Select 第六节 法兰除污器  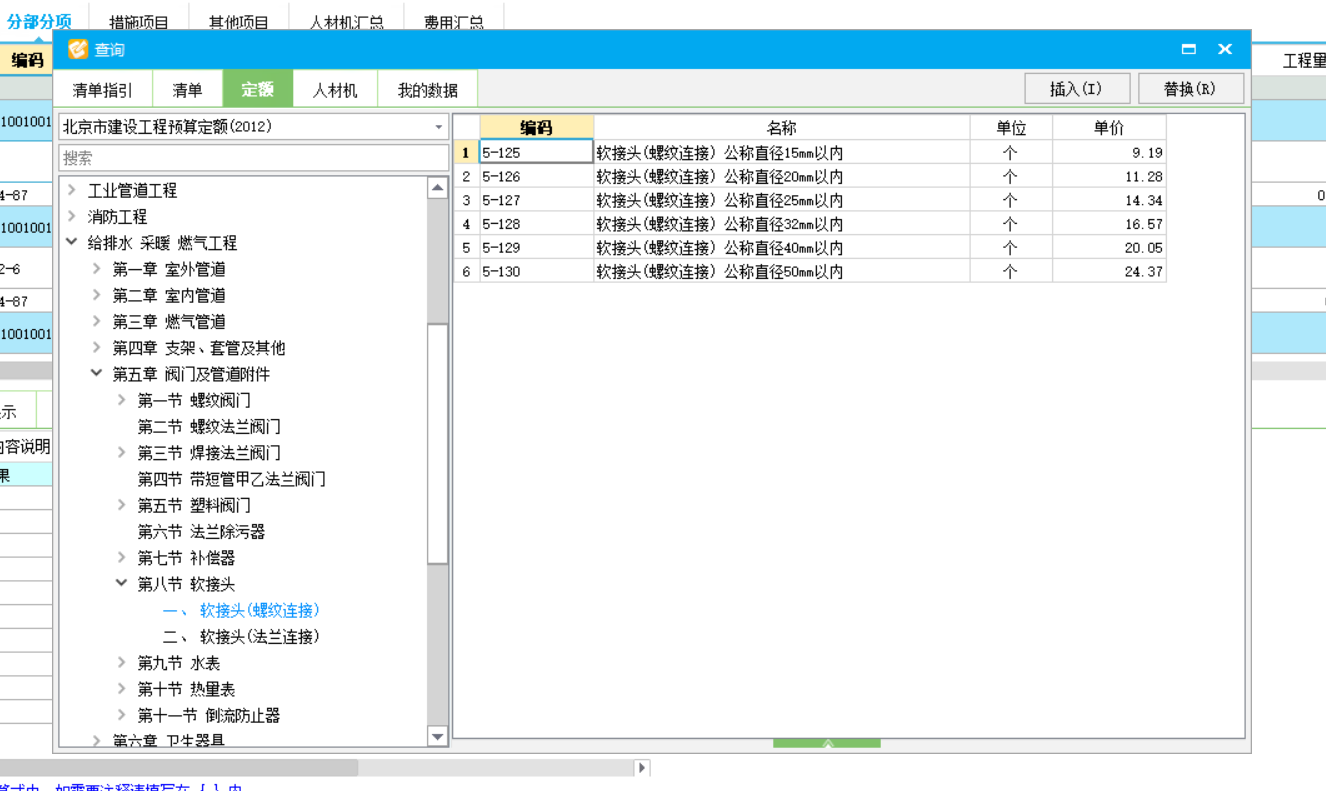click(201, 532)
